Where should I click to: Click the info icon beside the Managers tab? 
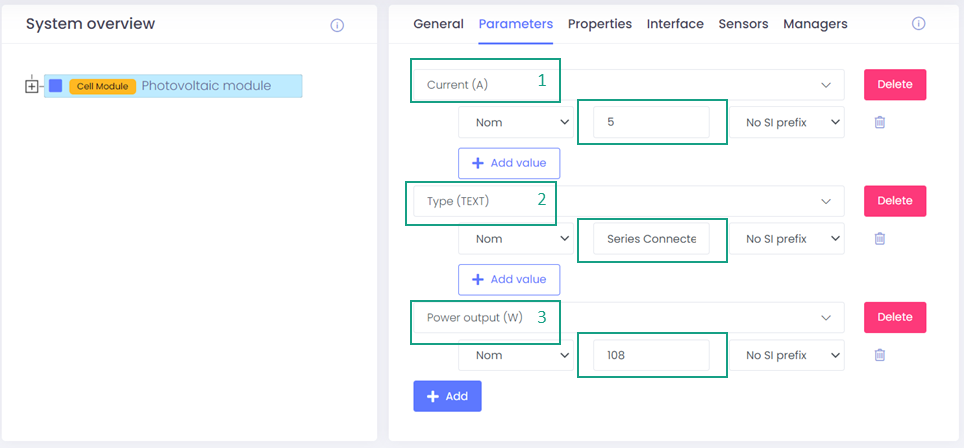coord(918,24)
